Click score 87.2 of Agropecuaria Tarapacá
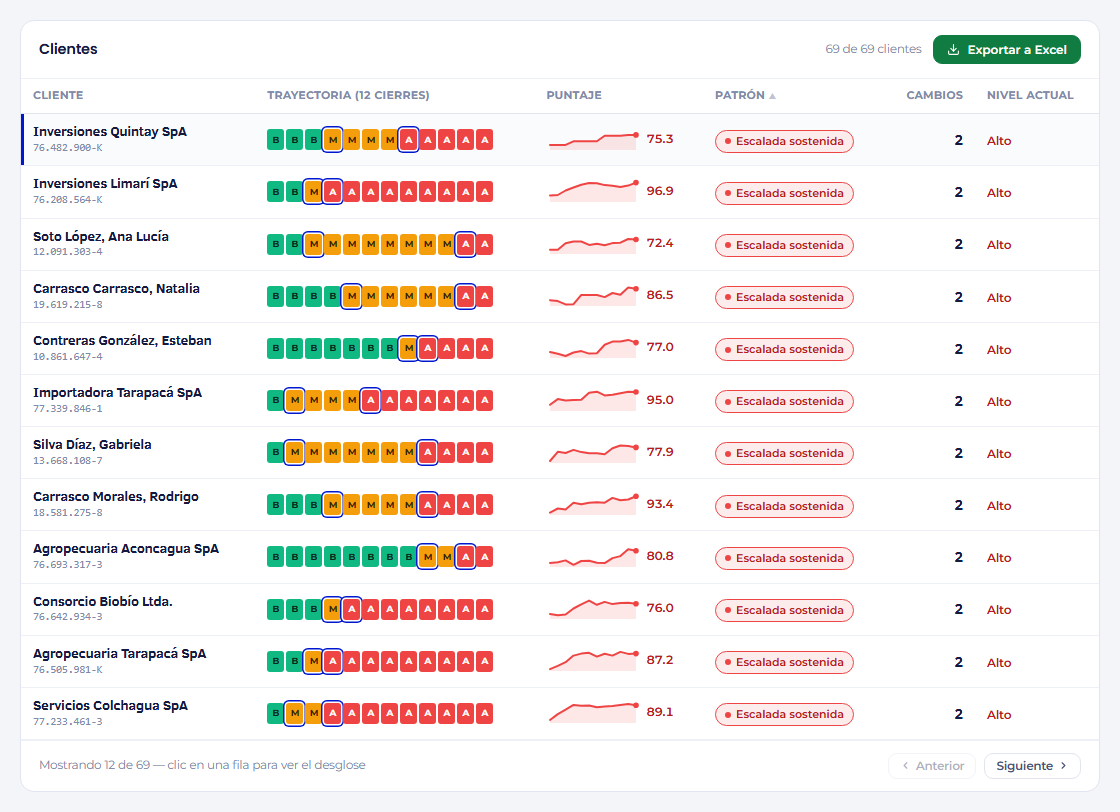 tap(660, 659)
